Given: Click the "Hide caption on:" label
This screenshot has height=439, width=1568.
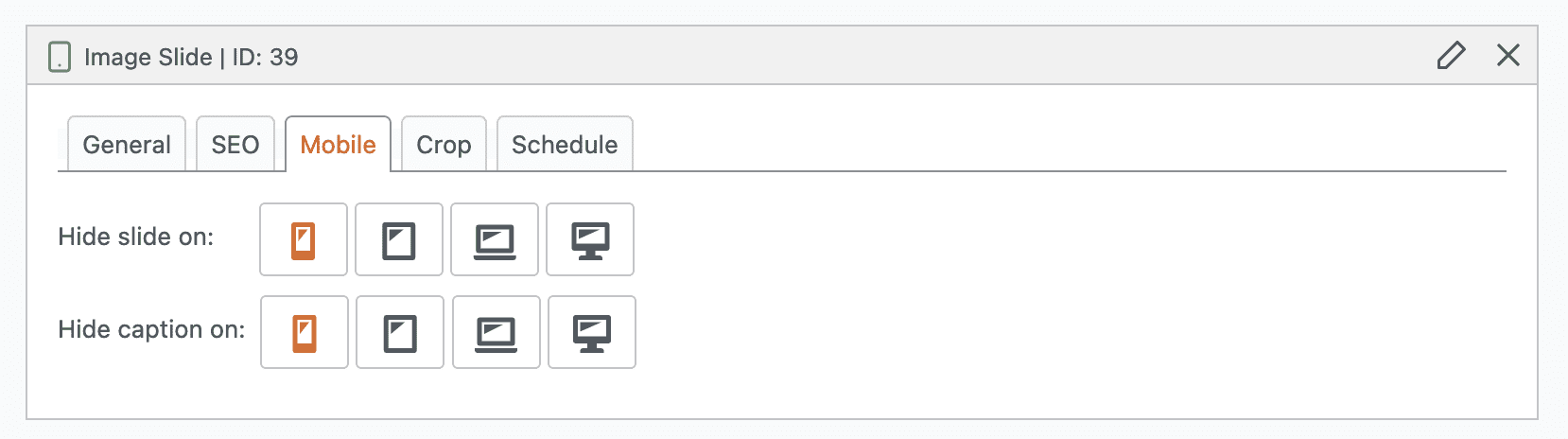Looking at the screenshot, I should tap(151, 329).
